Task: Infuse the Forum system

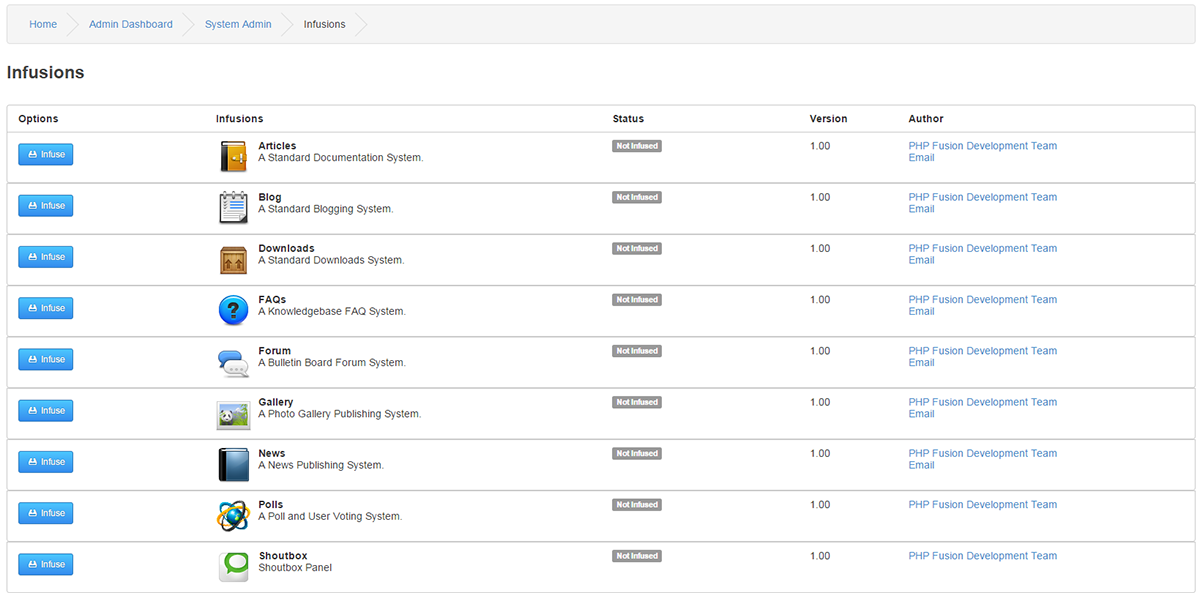Action: tap(45, 359)
